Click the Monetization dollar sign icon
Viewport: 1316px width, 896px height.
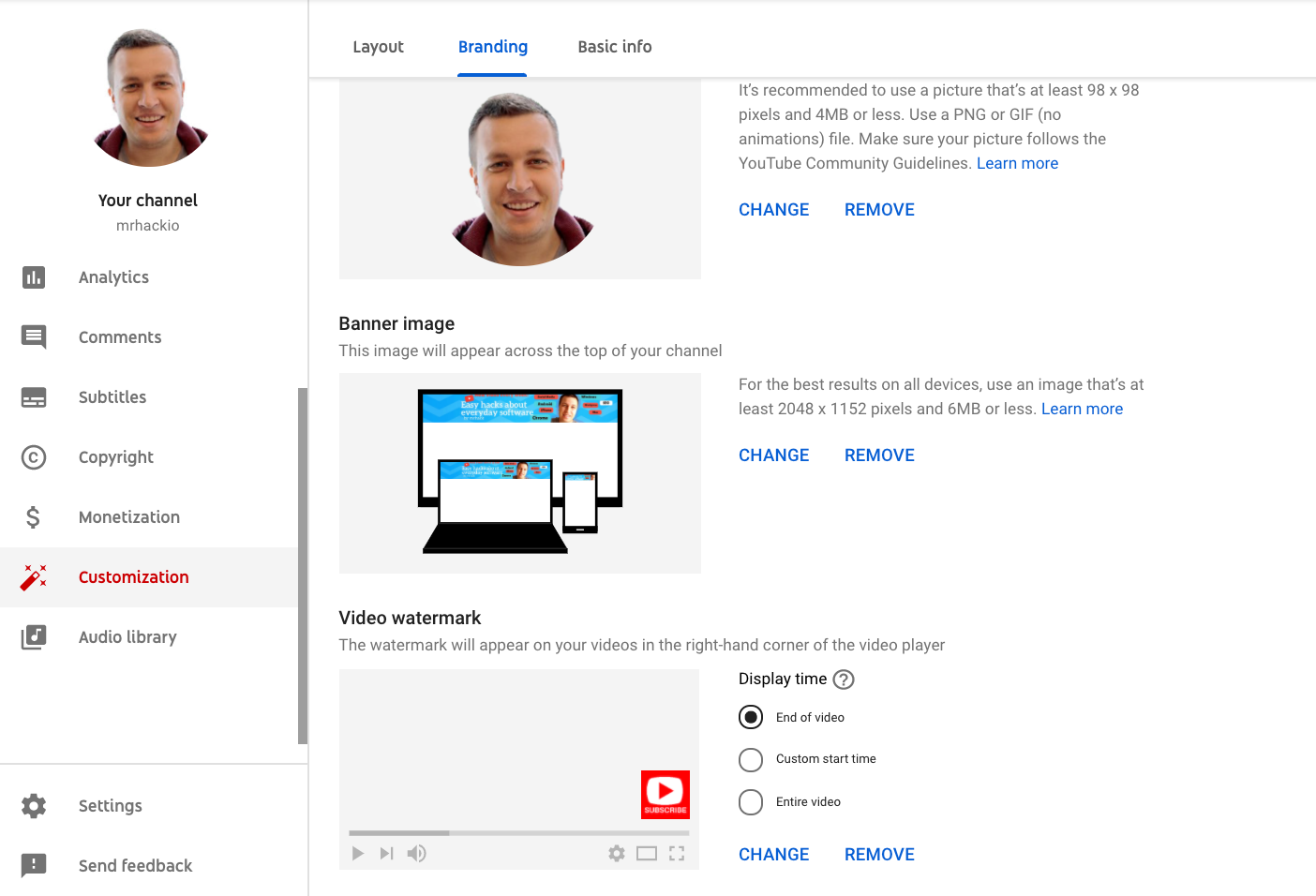tap(34, 517)
